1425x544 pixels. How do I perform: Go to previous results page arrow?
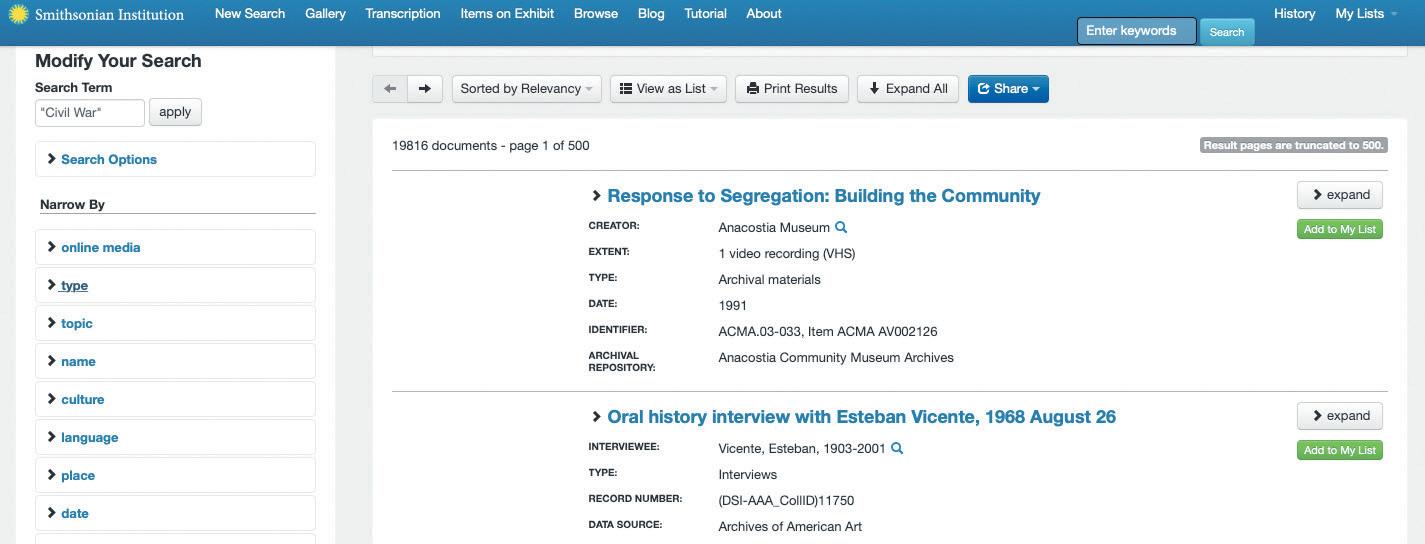click(390, 89)
